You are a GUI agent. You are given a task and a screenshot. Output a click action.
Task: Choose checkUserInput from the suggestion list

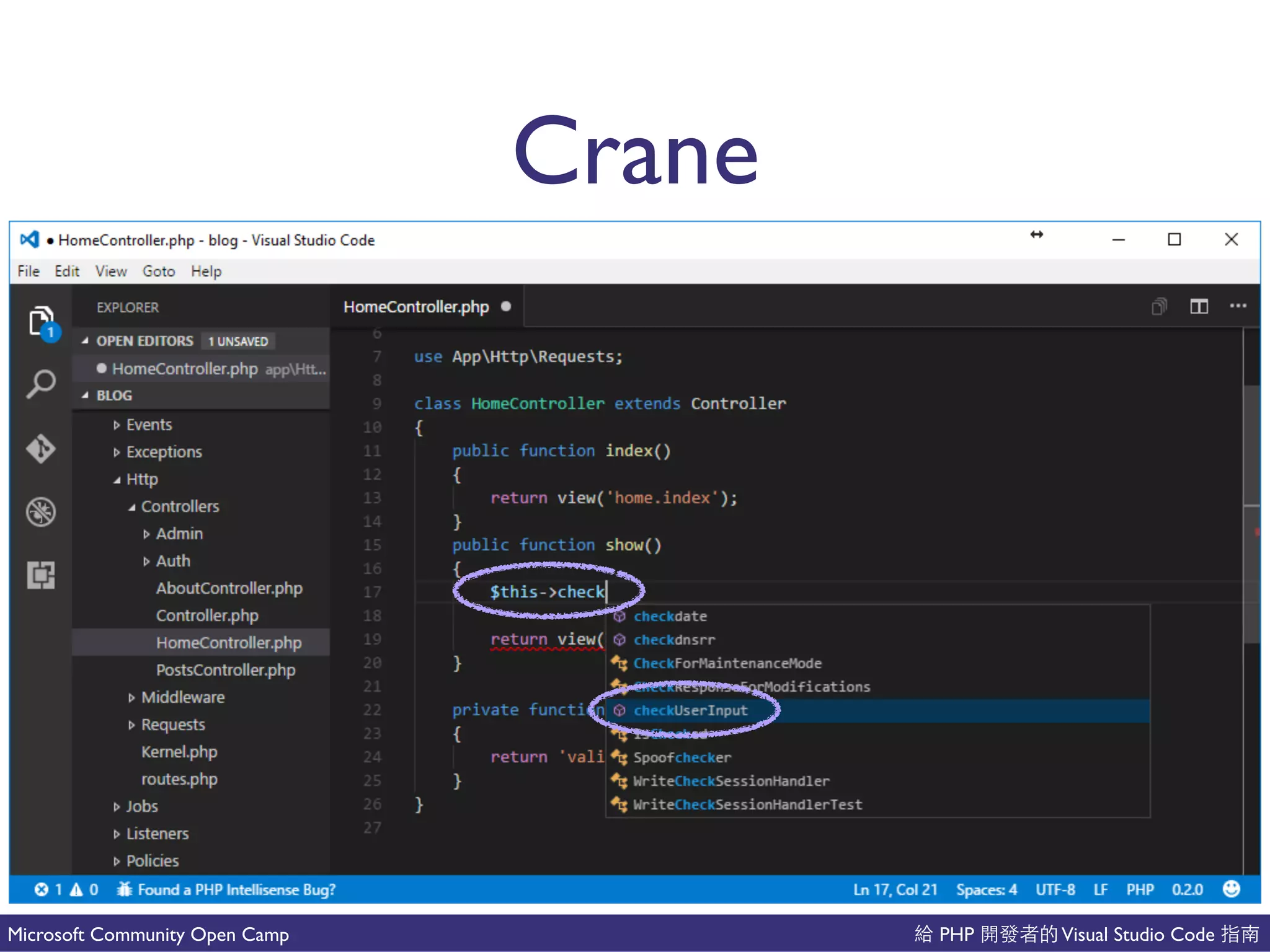[877, 710]
